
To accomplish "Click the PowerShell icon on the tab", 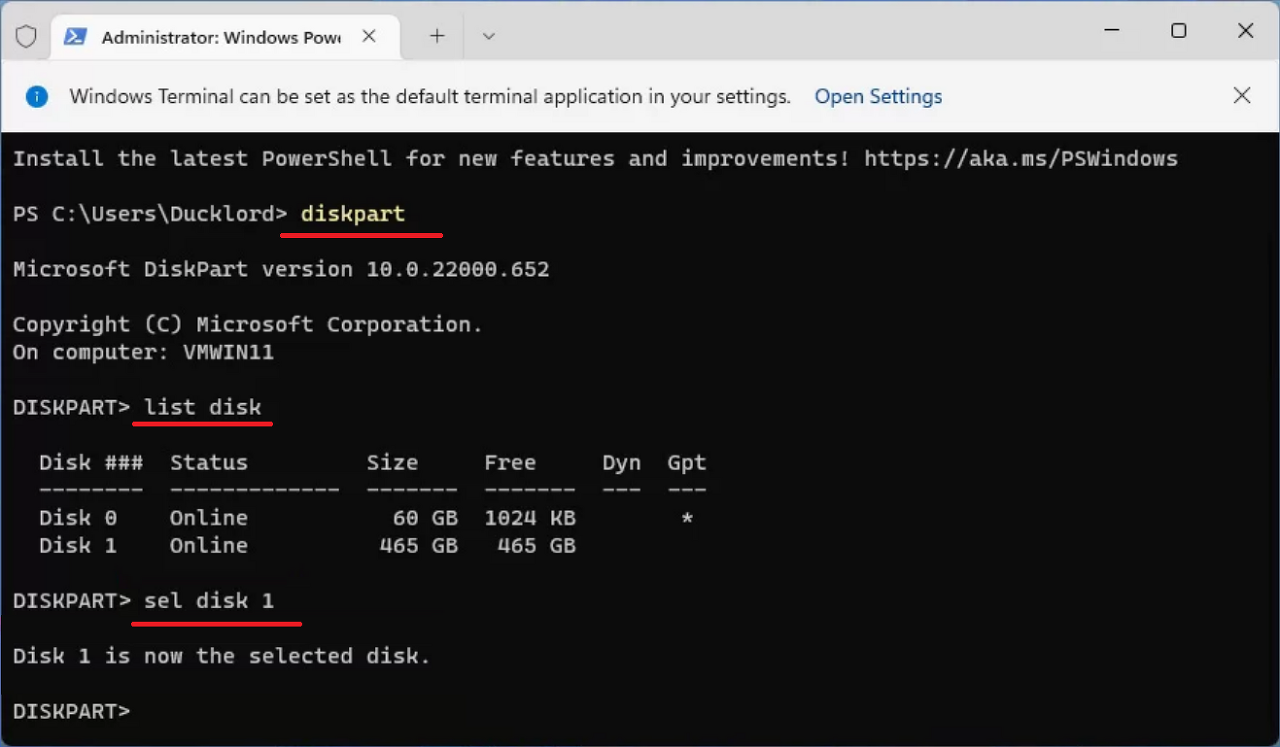I will pos(75,37).
